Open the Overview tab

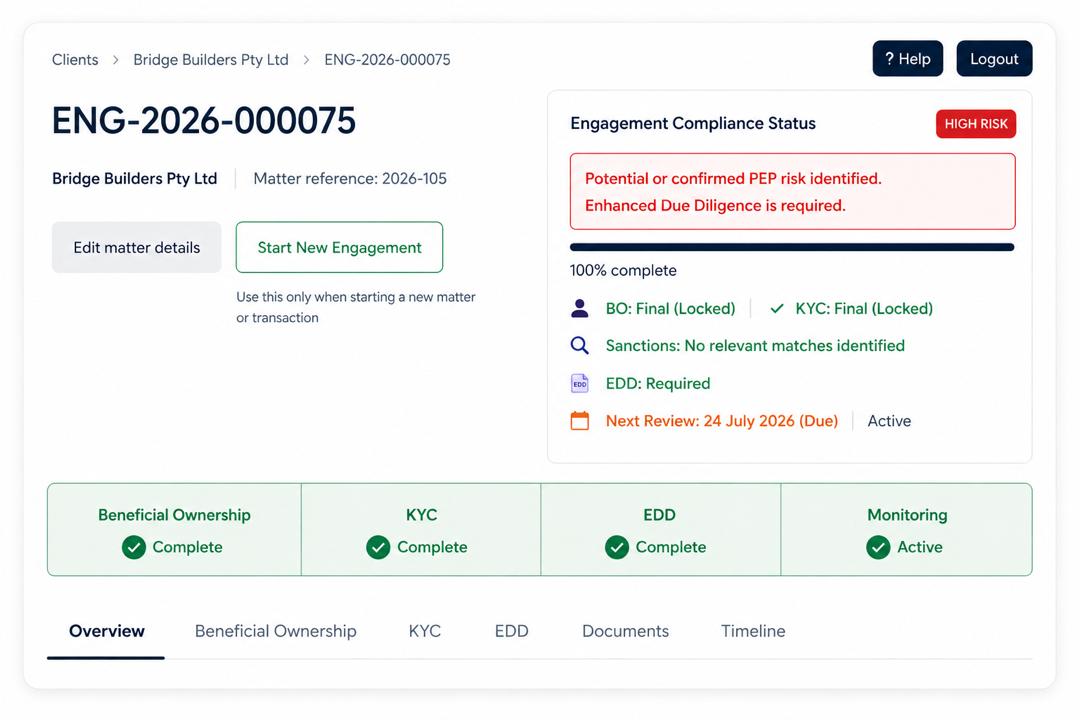(107, 631)
